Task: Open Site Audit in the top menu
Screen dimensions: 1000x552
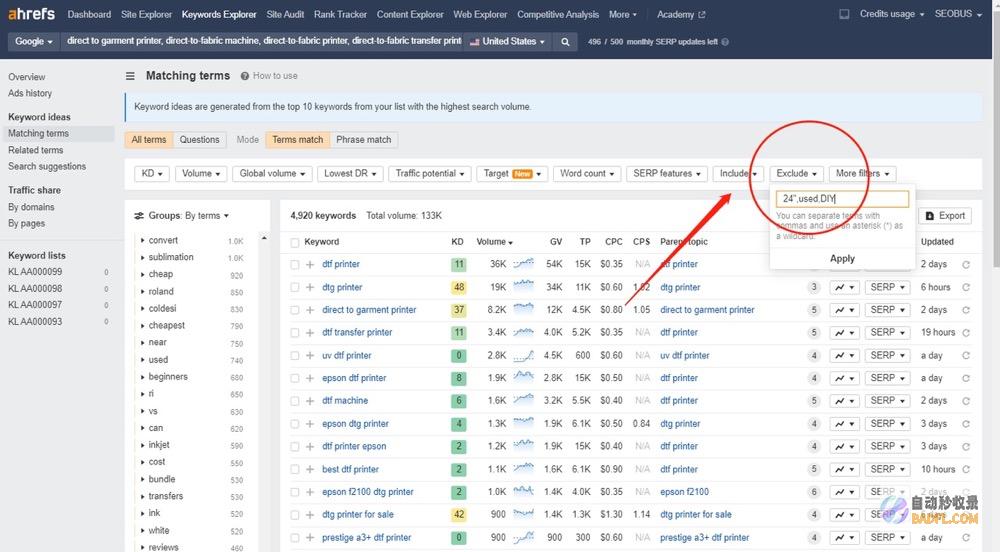Action: click(285, 14)
